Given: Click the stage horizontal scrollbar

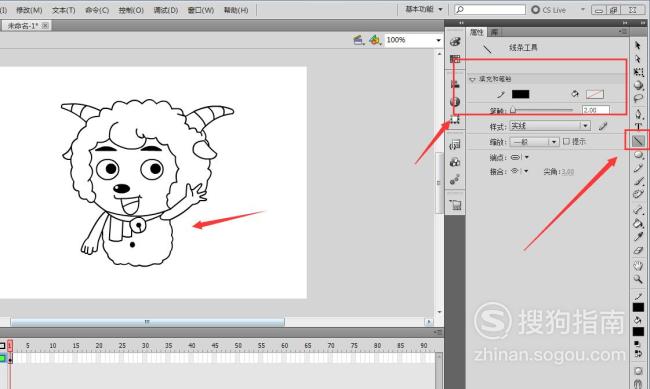Looking at the screenshot, I should [147, 322].
